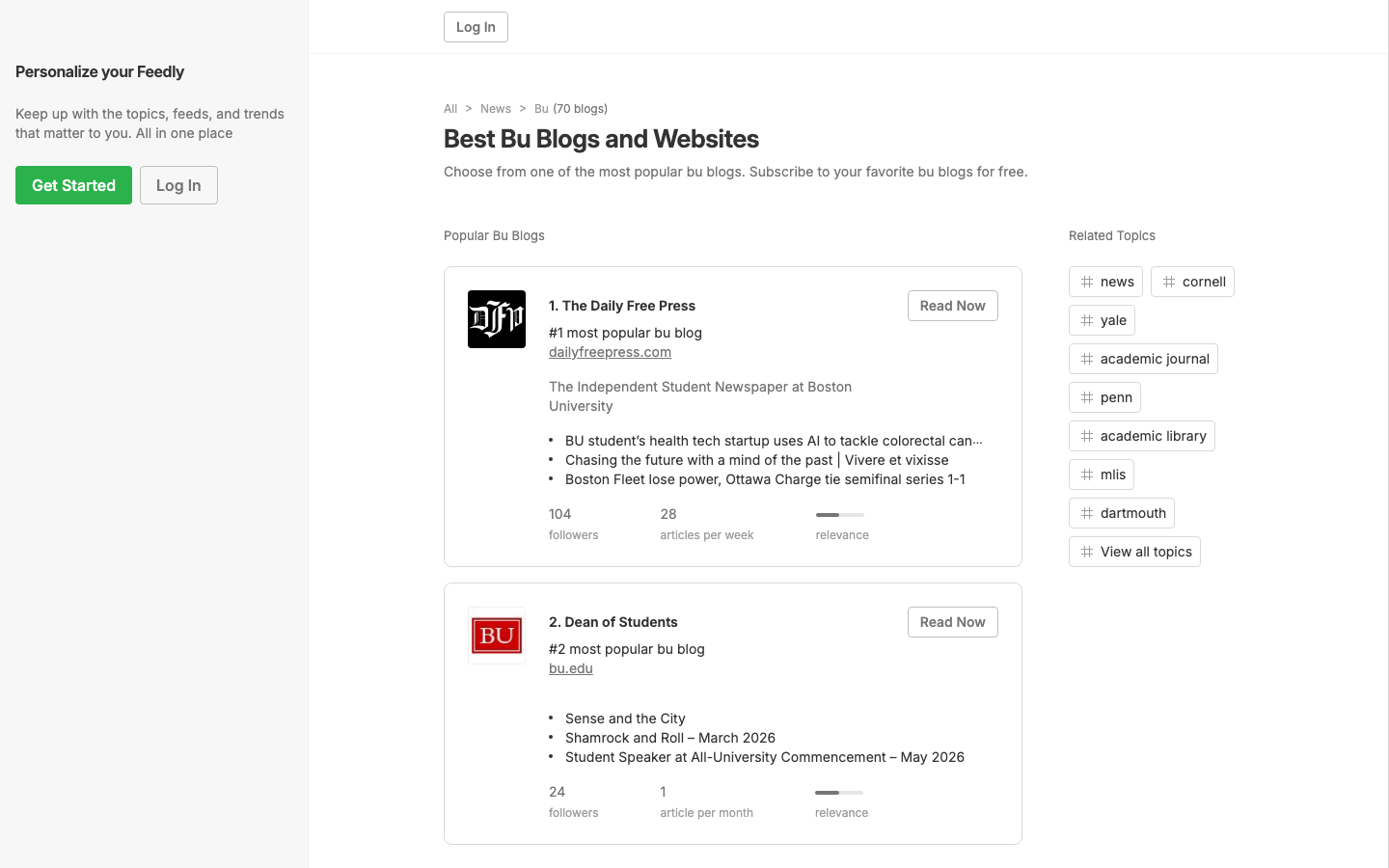The image size is (1389, 868).
Task: Click hash icon of penn tag
Action: (1087, 397)
